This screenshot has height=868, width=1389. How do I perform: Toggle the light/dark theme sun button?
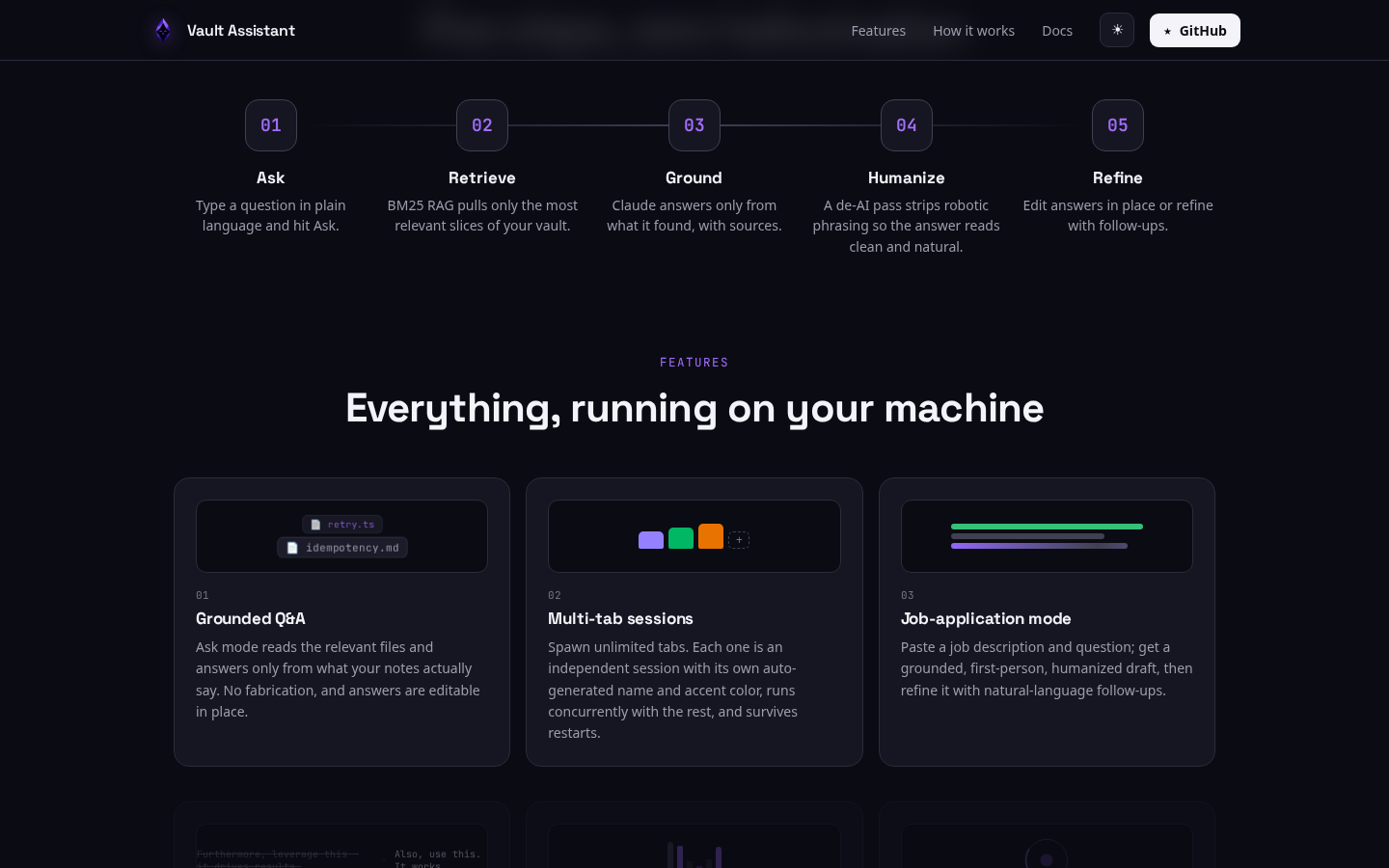pos(1117,30)
